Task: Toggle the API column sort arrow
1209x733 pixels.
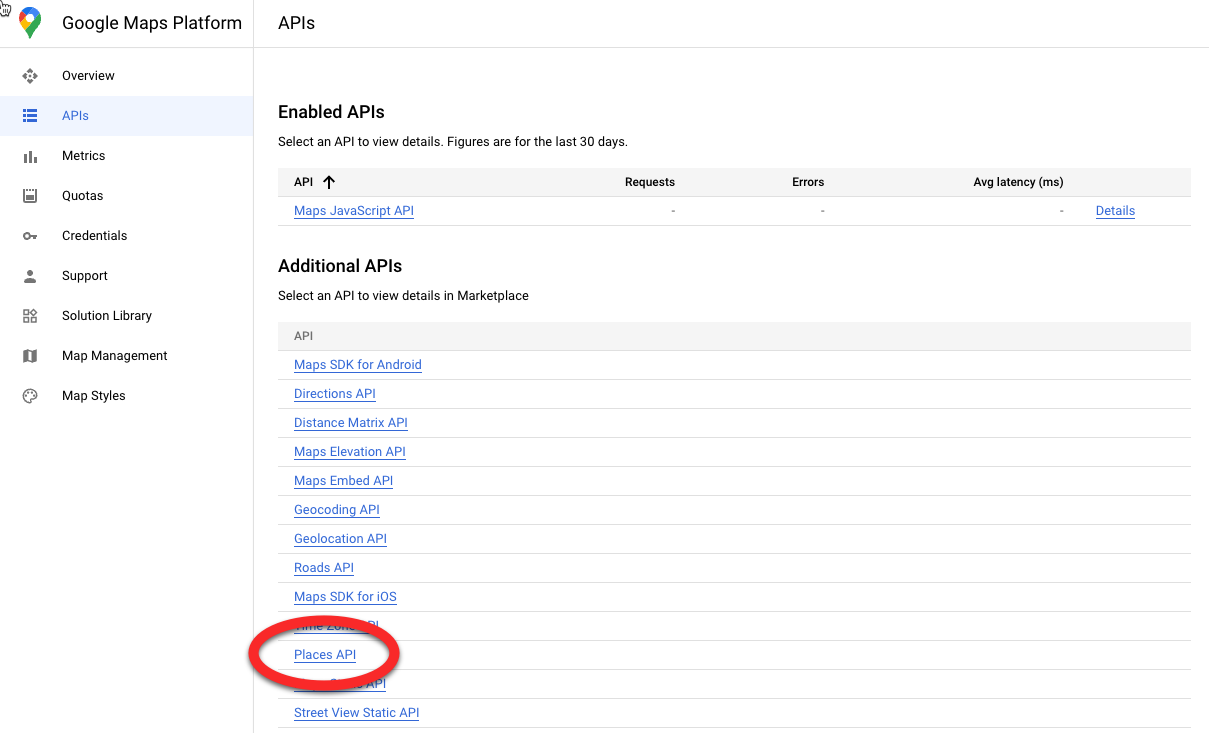Action: [x=329, y=182]
